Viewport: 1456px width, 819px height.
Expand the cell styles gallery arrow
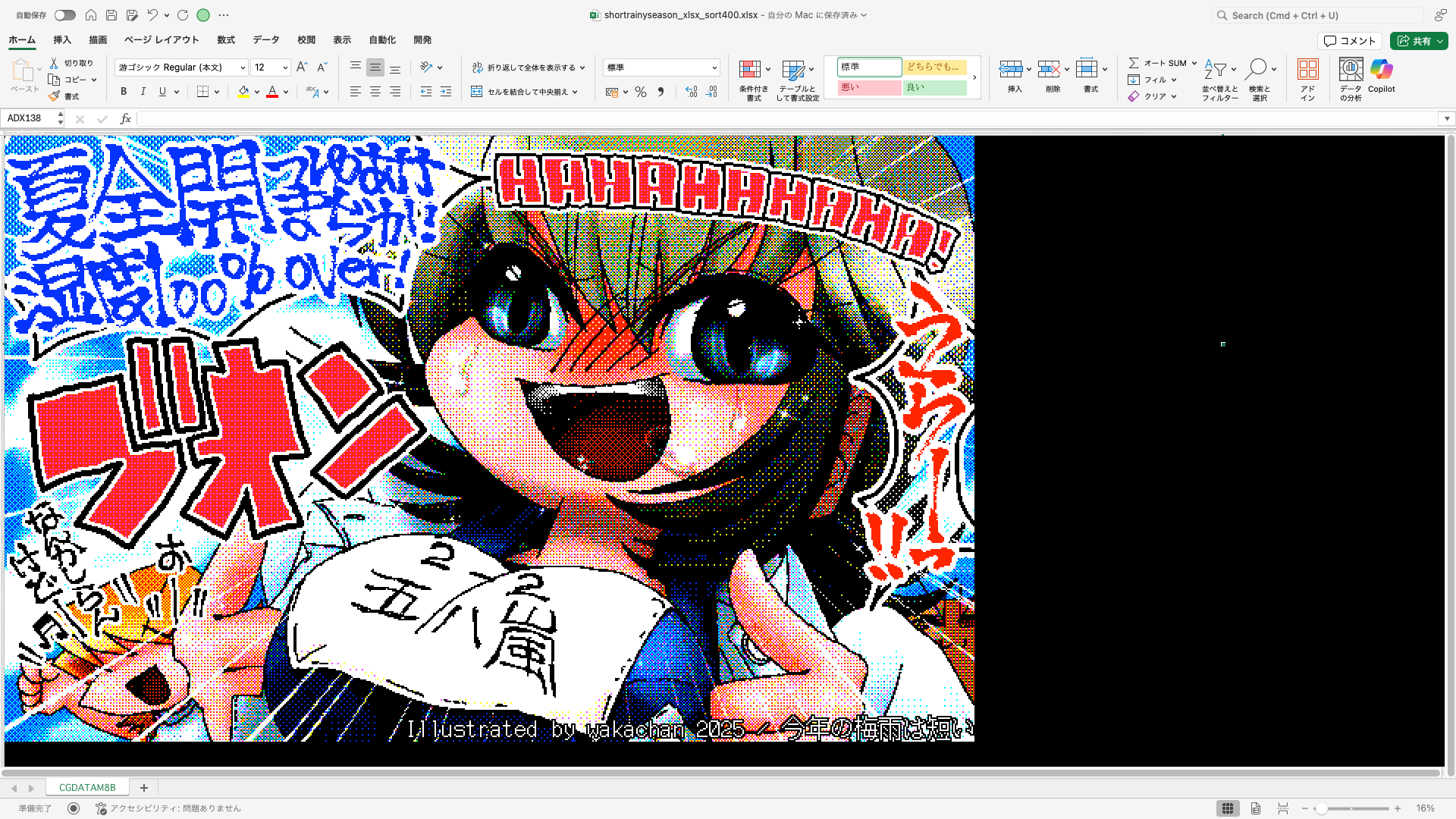pos(974,77)
